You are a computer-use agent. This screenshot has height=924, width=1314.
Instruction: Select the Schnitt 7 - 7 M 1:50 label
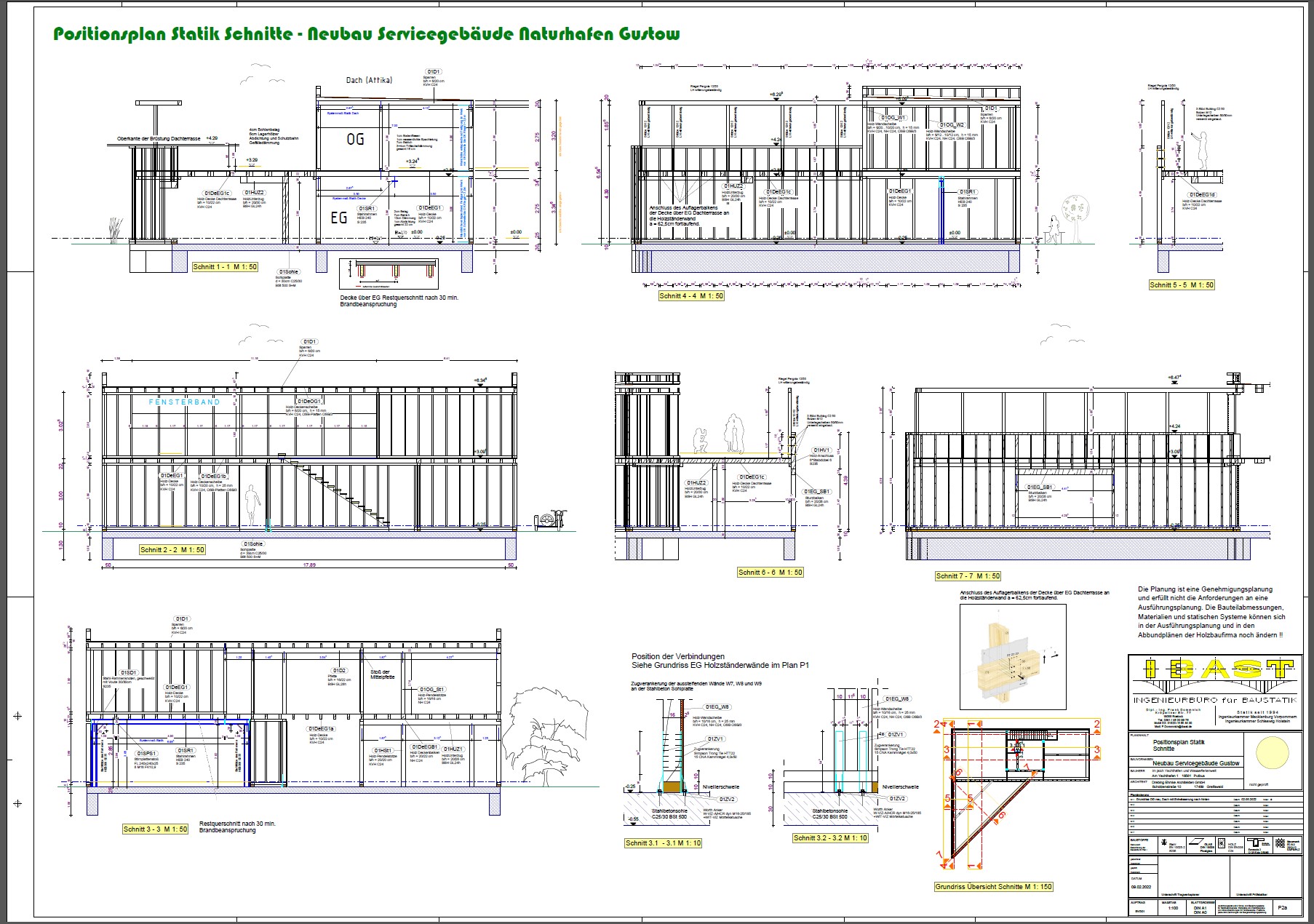[968, 575]
